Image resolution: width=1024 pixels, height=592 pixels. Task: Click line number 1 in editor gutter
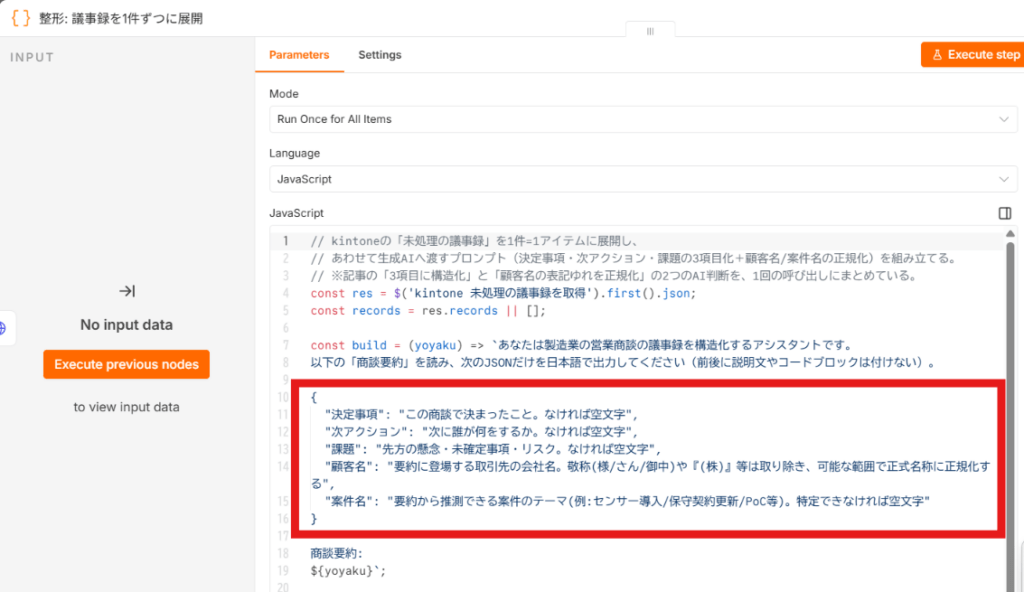coord(285,241)
